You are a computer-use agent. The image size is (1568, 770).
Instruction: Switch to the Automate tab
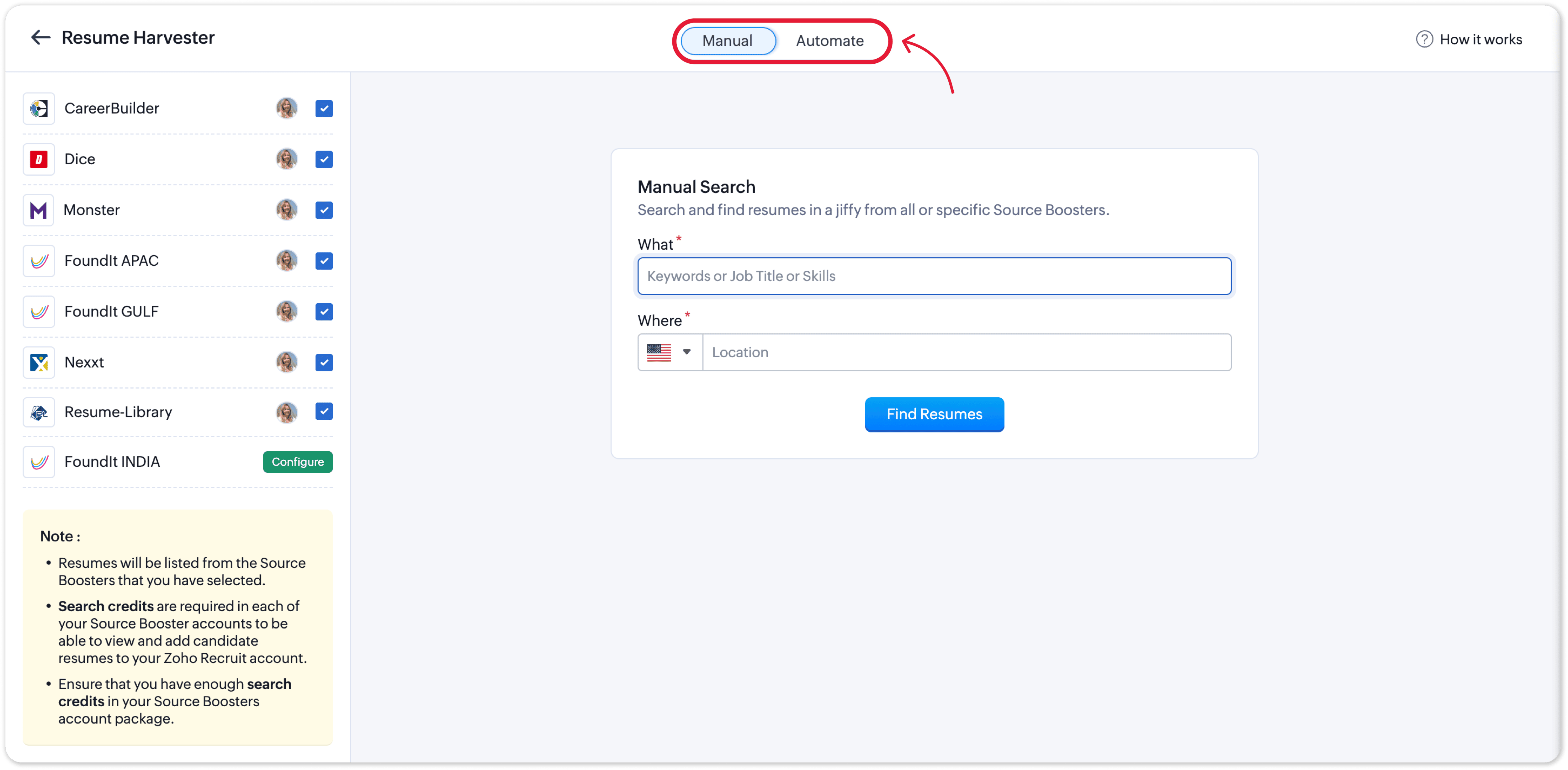pyautogui.click(x=830, y=41)
